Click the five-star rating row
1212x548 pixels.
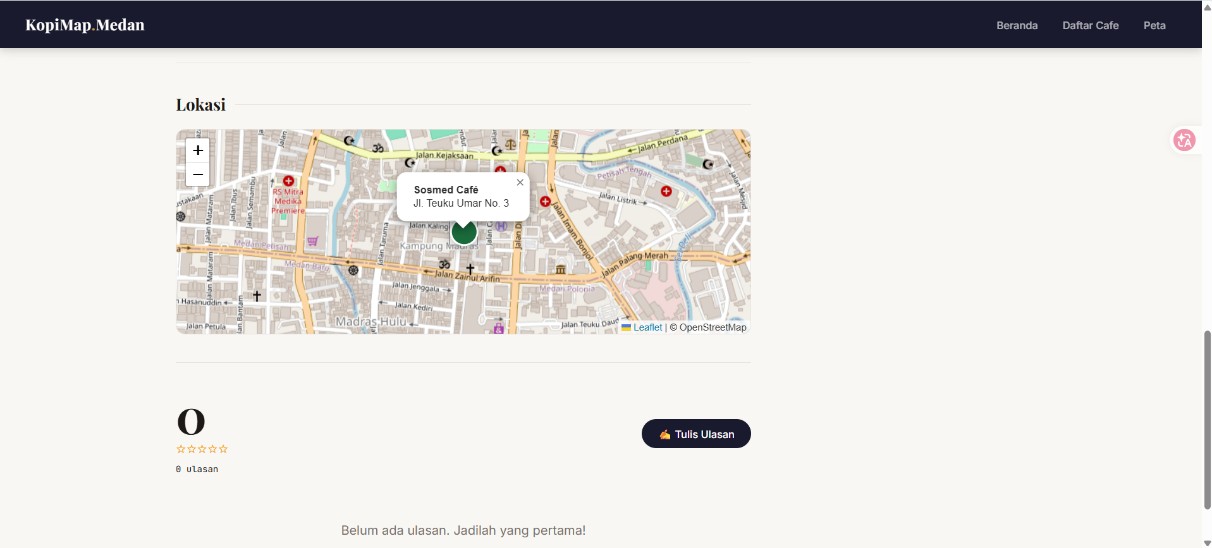coord(202,449)
